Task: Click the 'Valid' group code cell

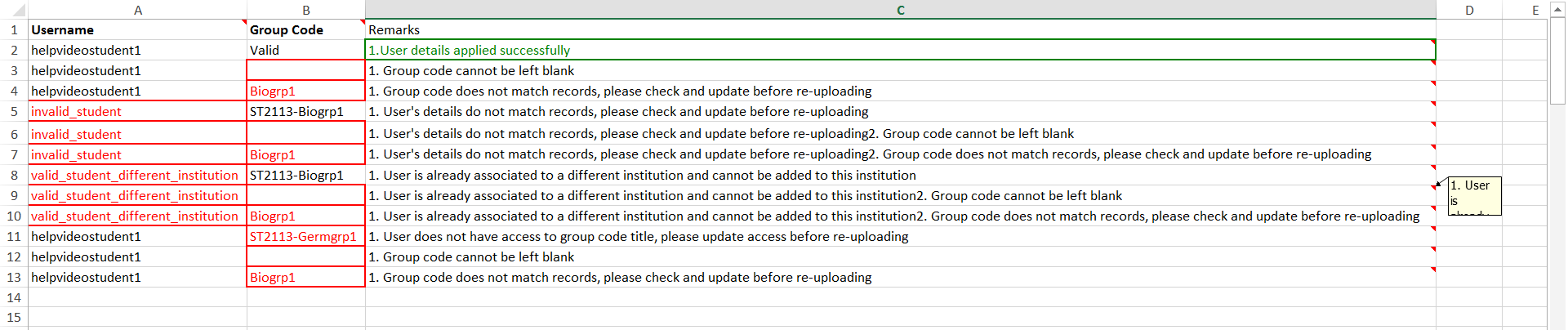Action: [x=306, y=51]
